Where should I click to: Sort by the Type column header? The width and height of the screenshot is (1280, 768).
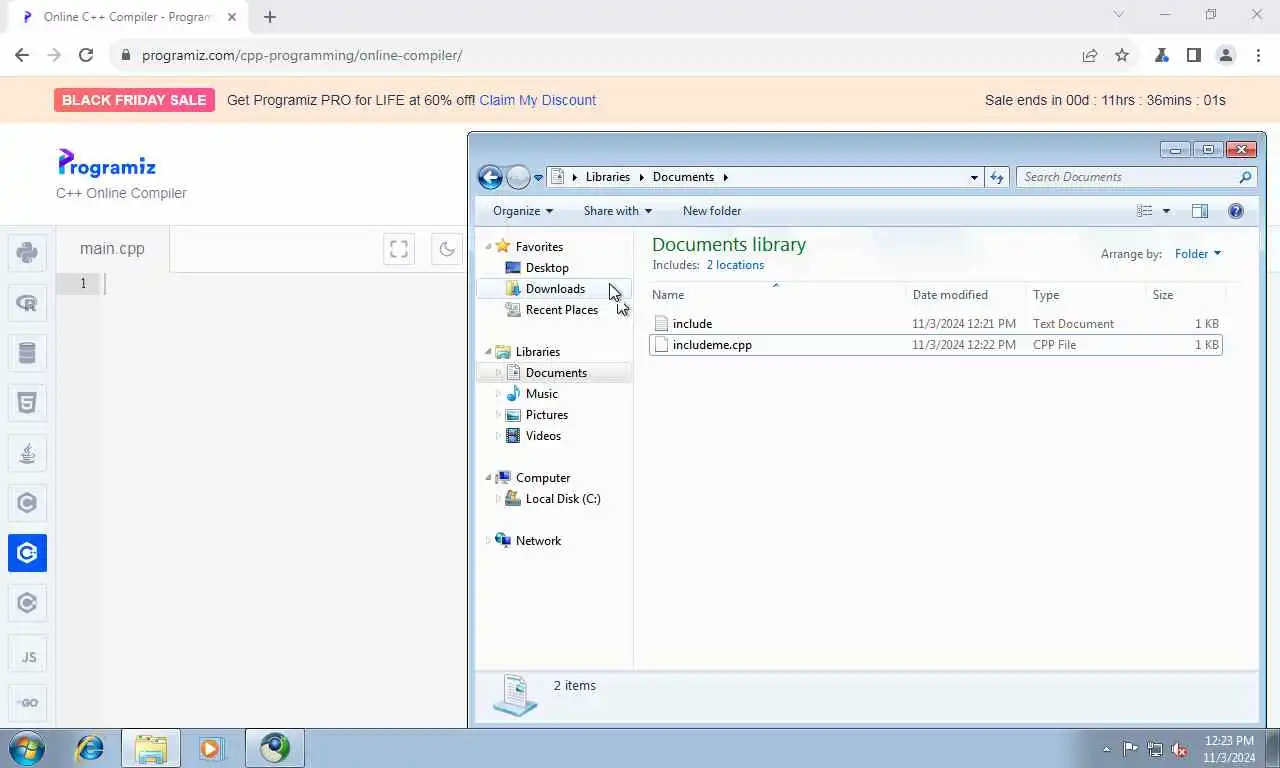click(1086, 295)
